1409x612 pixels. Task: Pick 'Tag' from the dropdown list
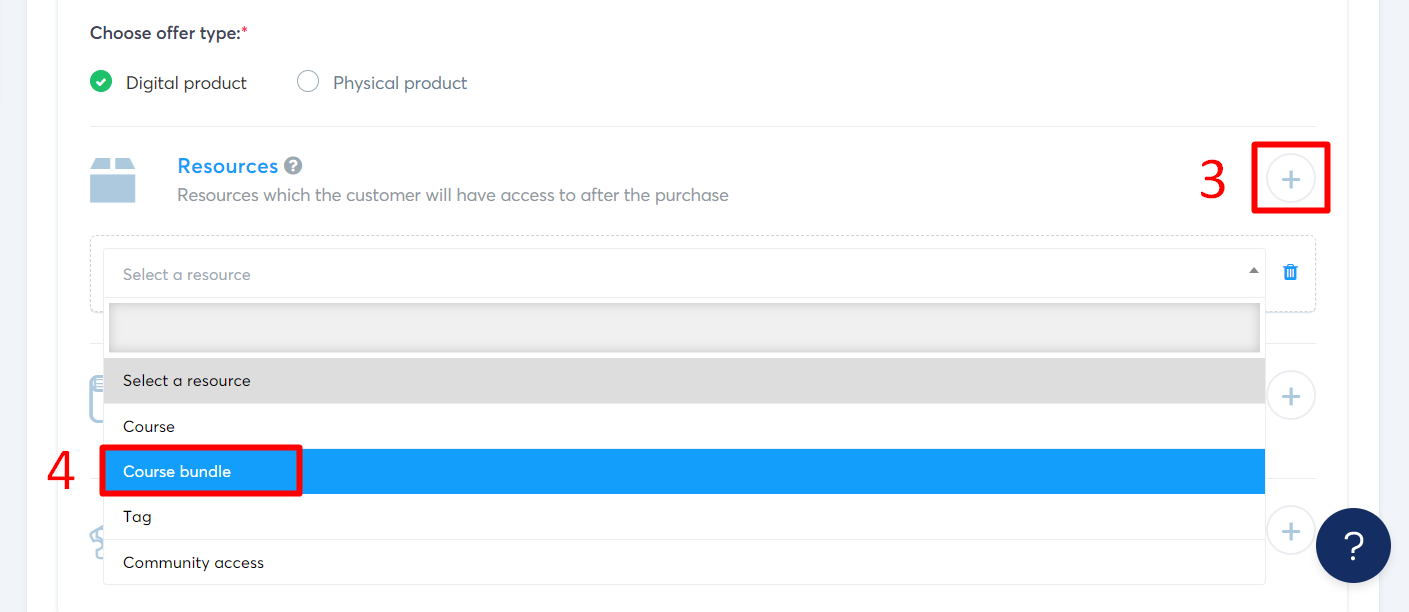136,516
